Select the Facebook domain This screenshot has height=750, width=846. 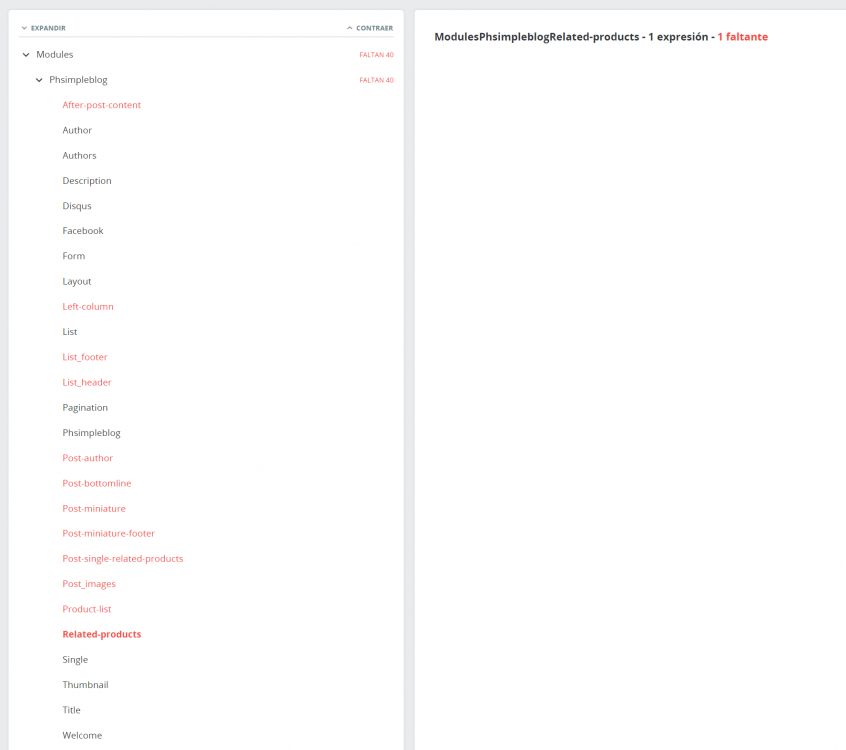click(83, 230)
